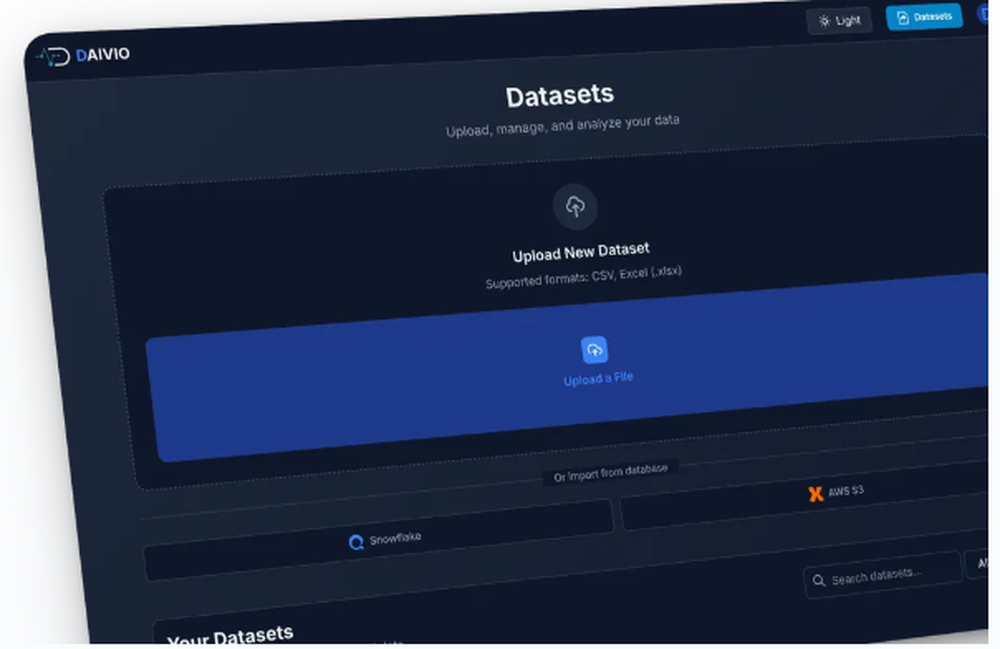
Task: Select the Datasets page heading
Action: pyautogui.click(x=560, y=96)
